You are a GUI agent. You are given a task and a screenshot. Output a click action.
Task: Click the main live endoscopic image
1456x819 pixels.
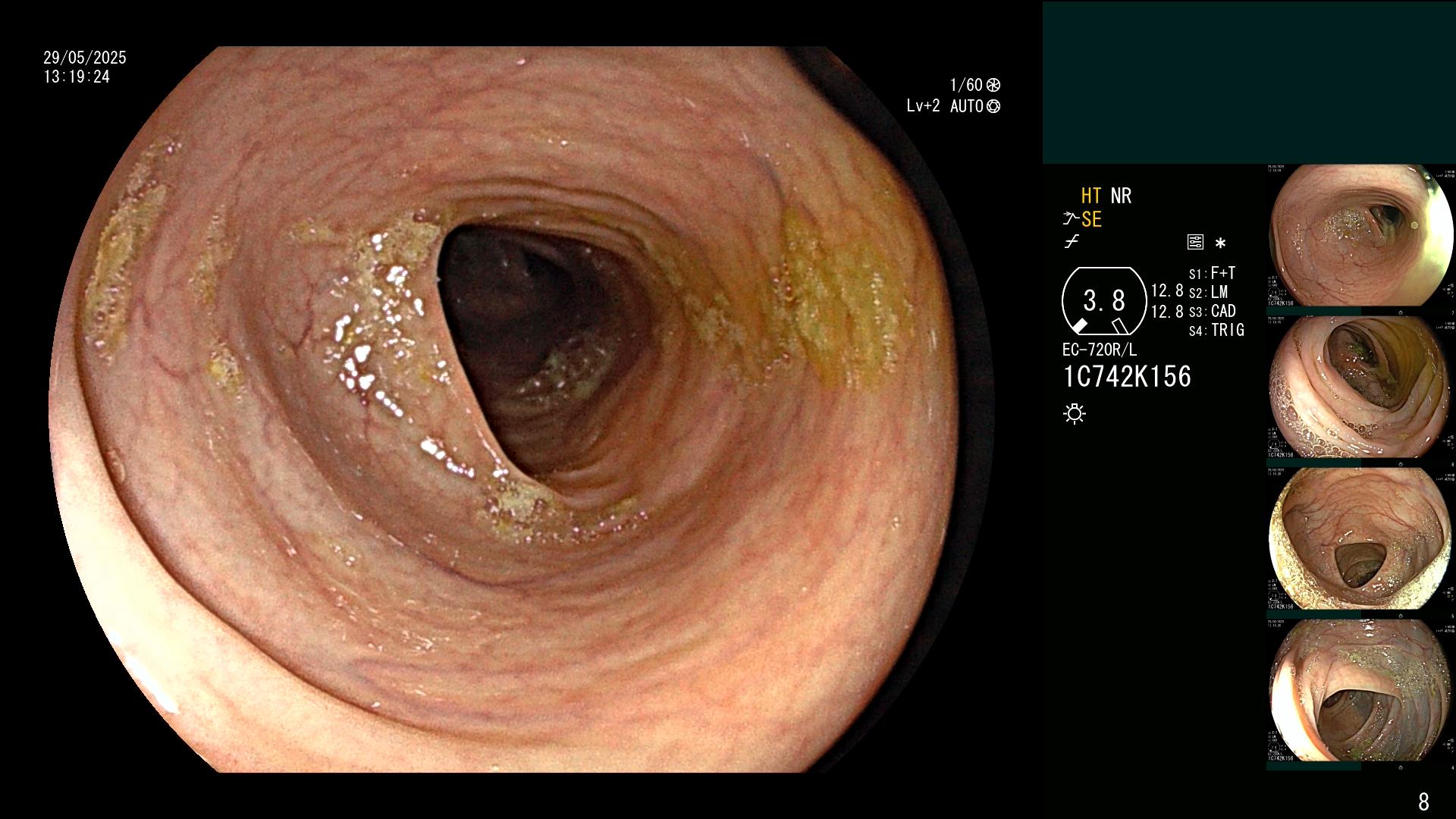tap(523, 409)
